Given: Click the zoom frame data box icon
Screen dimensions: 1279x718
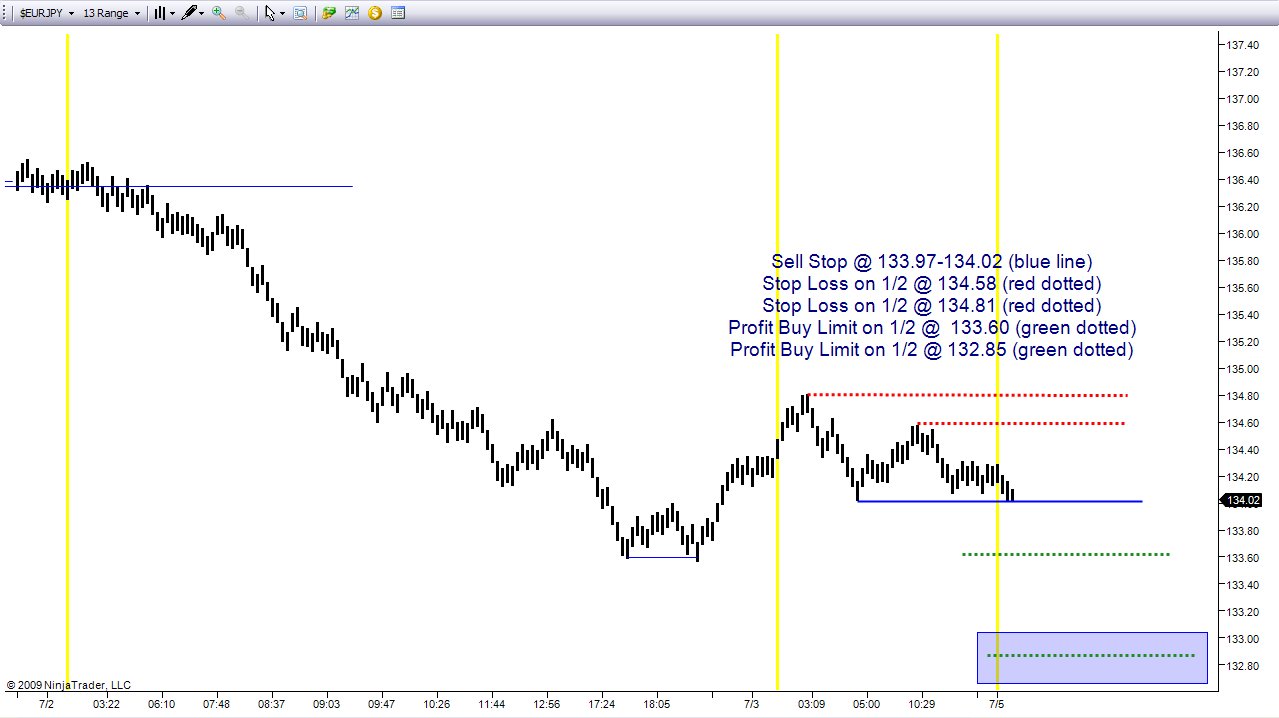Looking at the screenshot, I should point(300,13).
